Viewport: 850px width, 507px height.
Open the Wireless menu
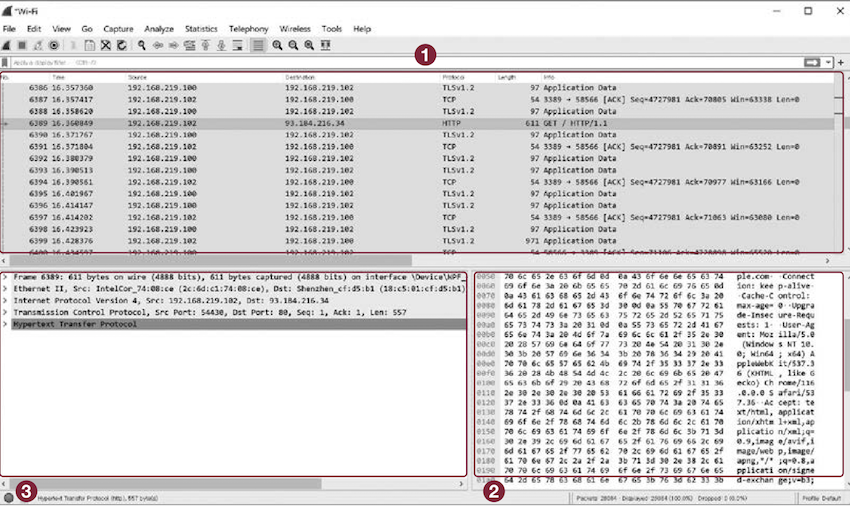(295, 29)
